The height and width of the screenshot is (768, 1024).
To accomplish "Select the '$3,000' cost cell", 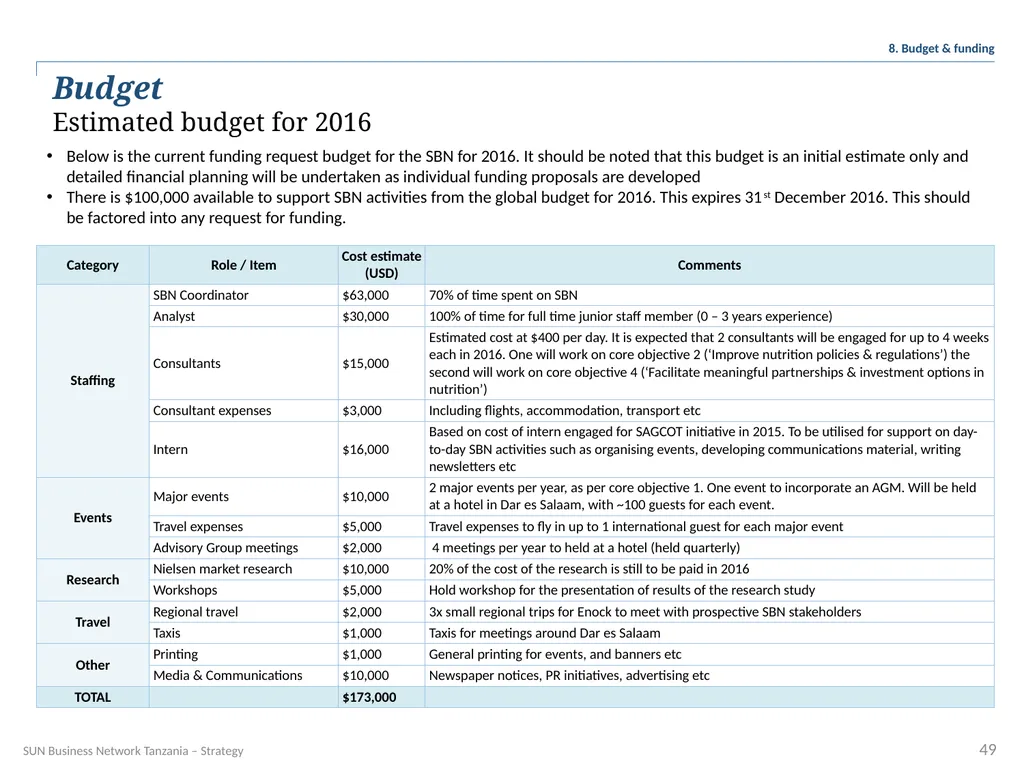I will [381, 411].
